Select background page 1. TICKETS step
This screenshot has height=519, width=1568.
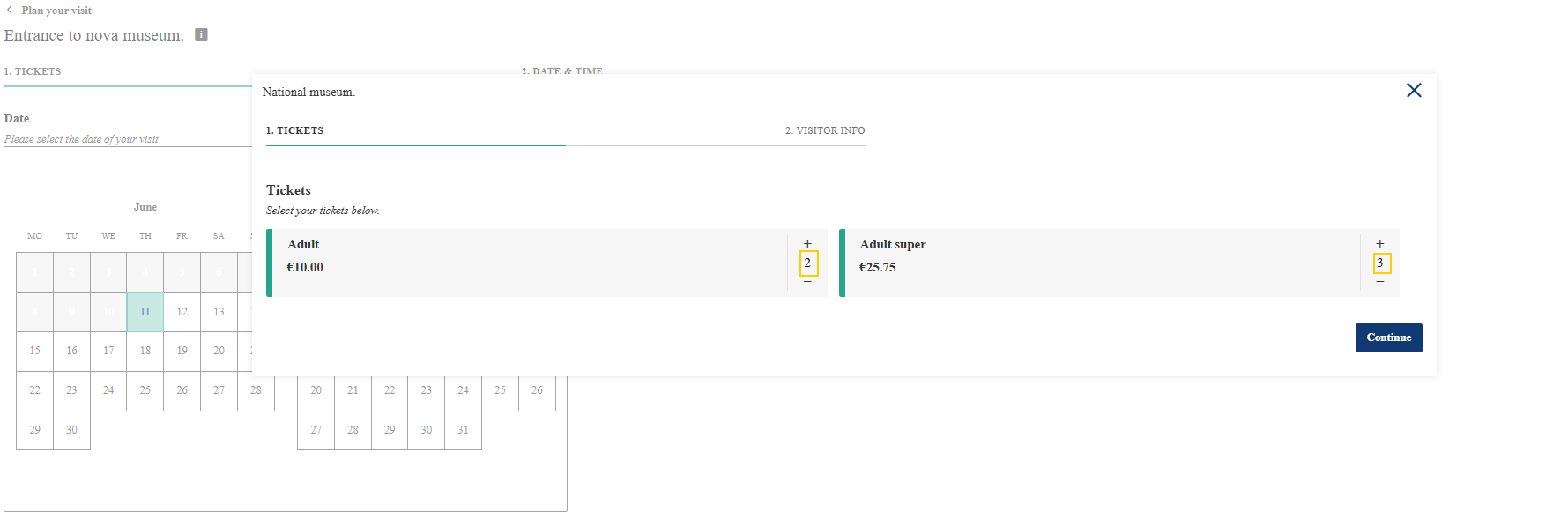point(33,71)
